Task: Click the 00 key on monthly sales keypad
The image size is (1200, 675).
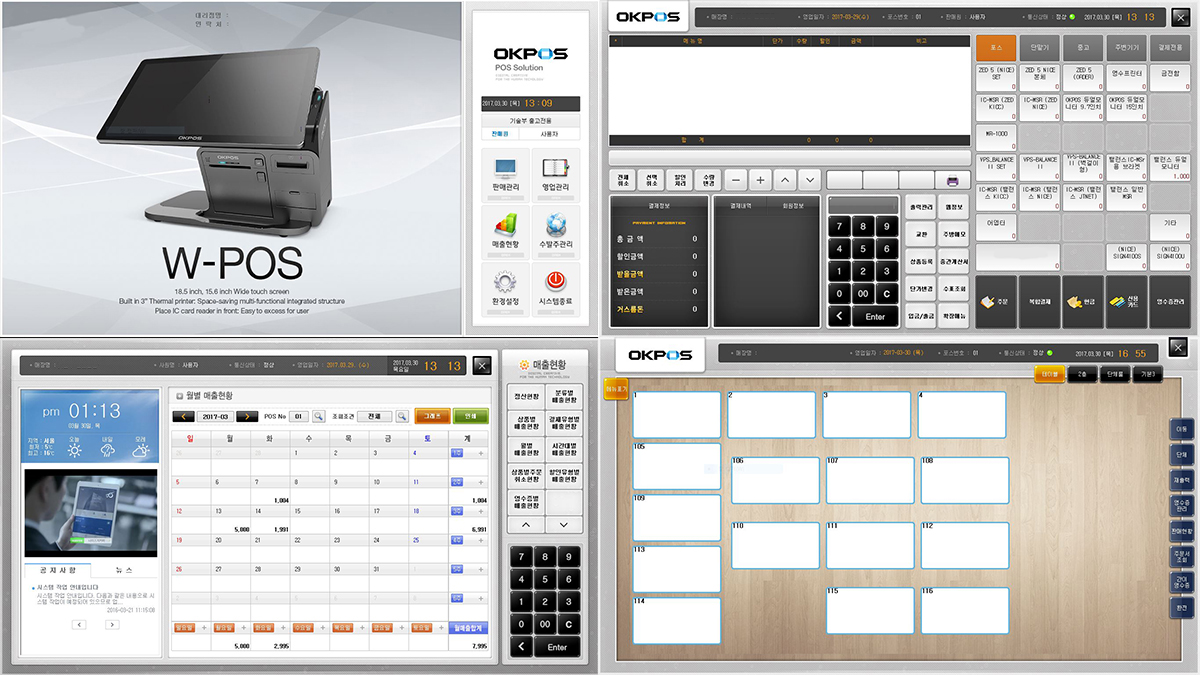Action: point(544,624)
